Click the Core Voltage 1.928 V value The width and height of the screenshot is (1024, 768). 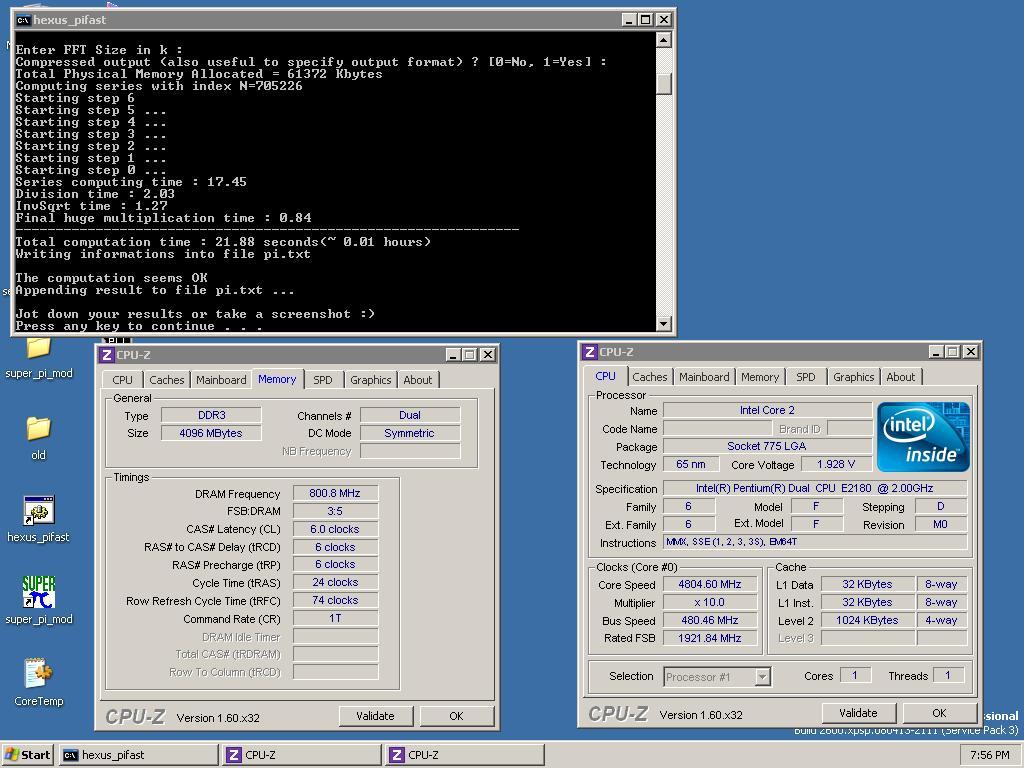pyautogui.click(x=837, y=464)
